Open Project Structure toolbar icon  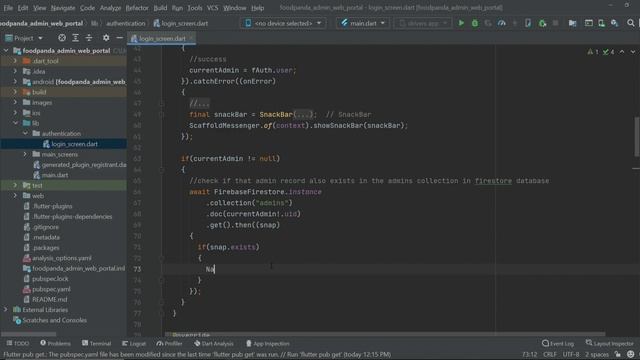(x=573, y=23)
